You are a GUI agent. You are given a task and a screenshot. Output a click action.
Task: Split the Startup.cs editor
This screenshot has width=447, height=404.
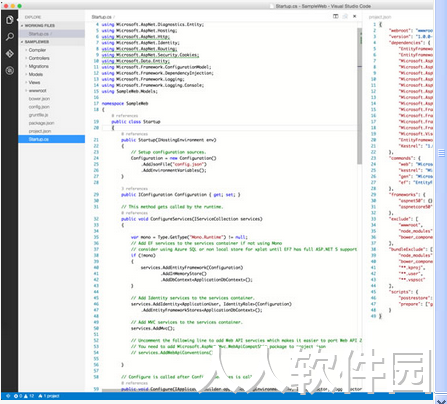(x=336, y=16)
